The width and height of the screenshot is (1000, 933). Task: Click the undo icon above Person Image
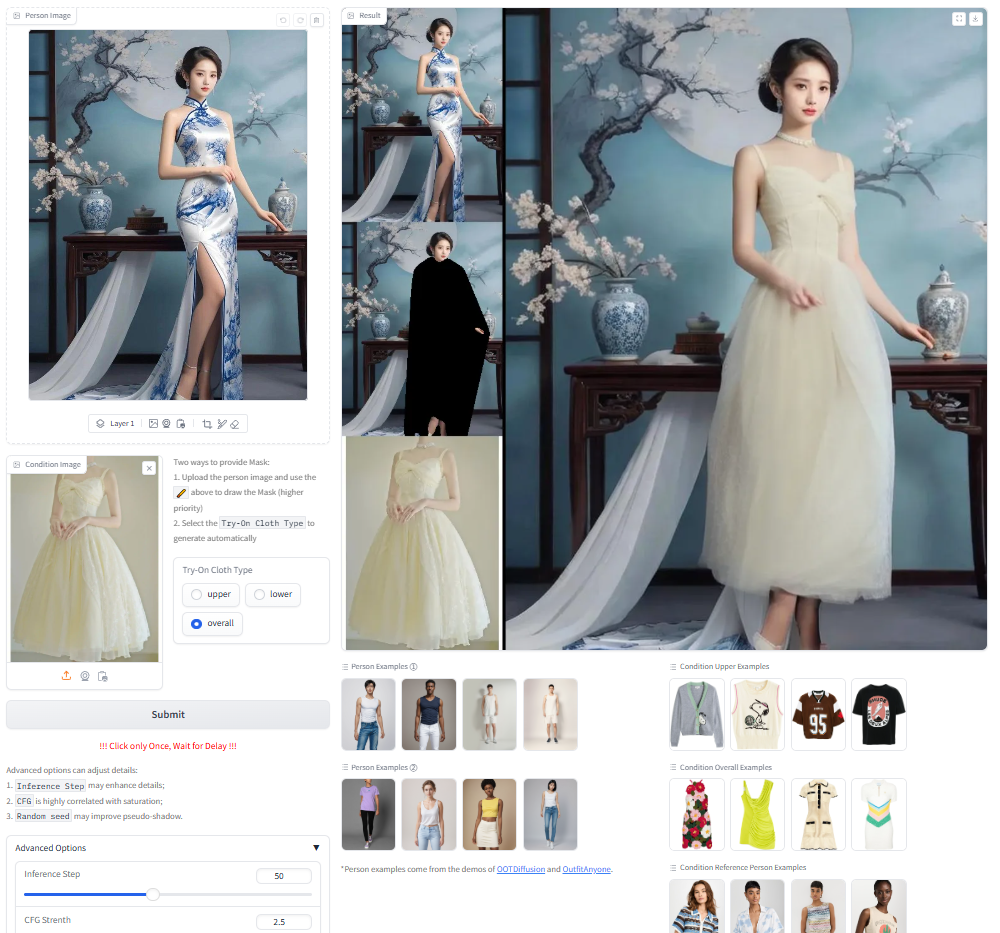[283, 20]
